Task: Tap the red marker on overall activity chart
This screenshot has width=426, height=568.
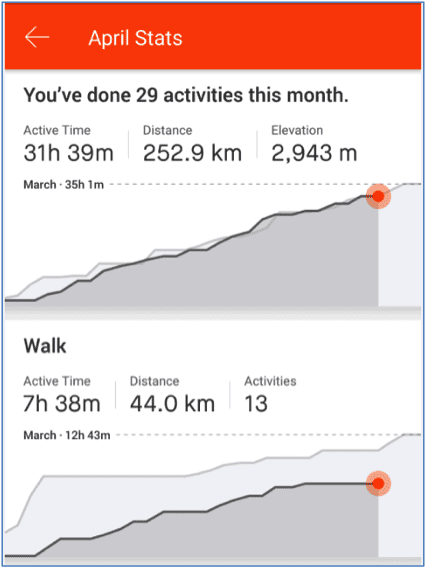Action: (378, 196)
